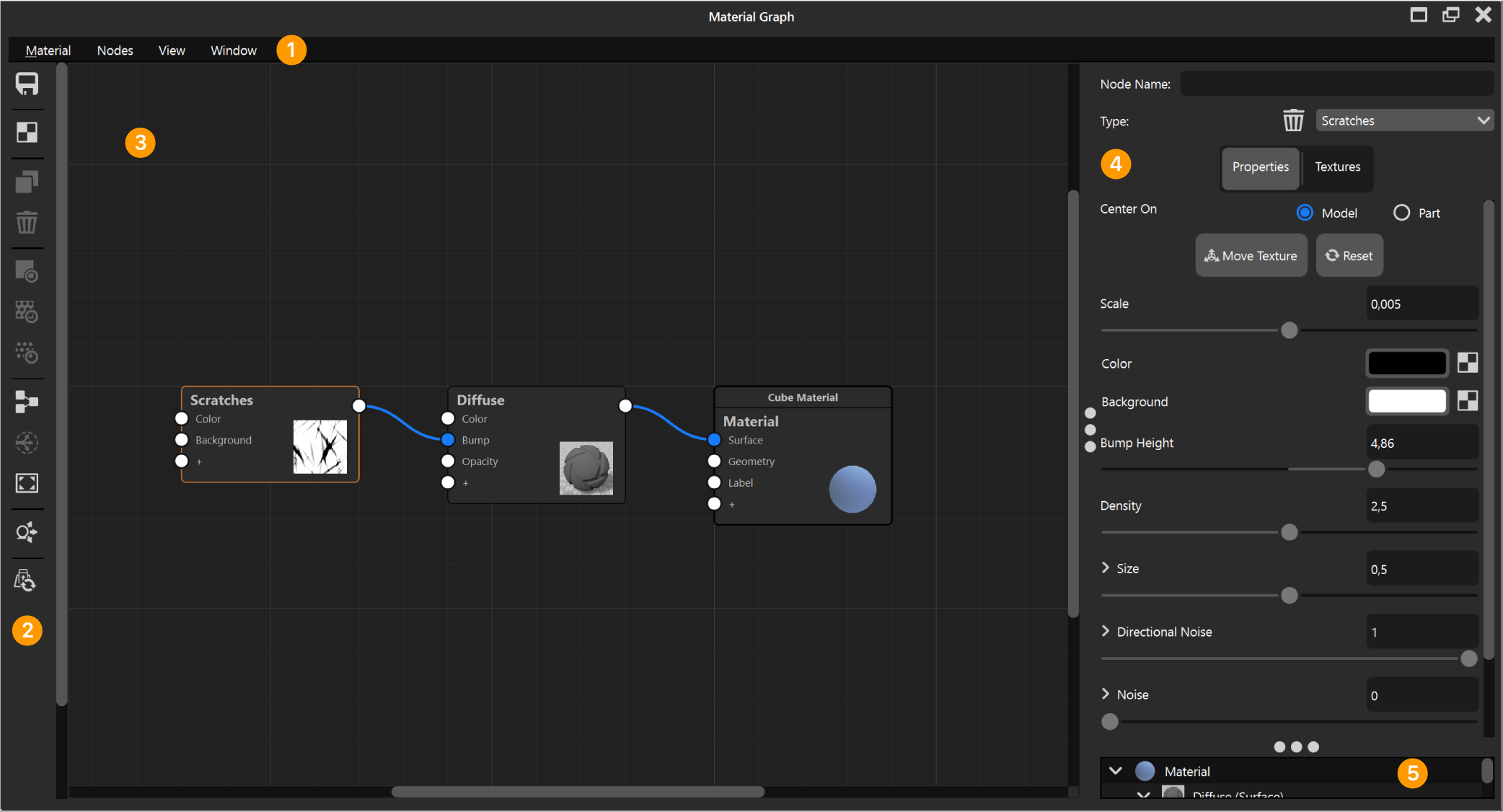Image resolution: width=1503 pixels, height=812 pixels.
Task: Click the Reset button
Action: click(1349, 256)
